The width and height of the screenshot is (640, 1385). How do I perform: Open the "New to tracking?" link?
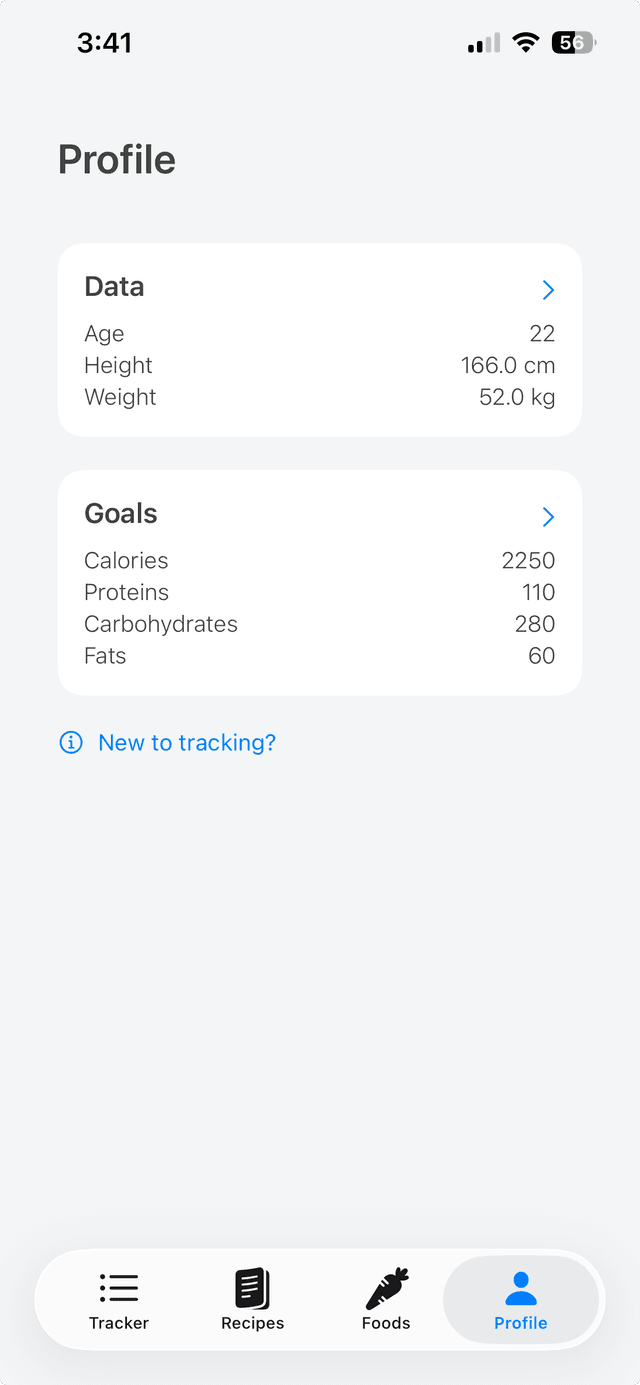click(187, 743)
